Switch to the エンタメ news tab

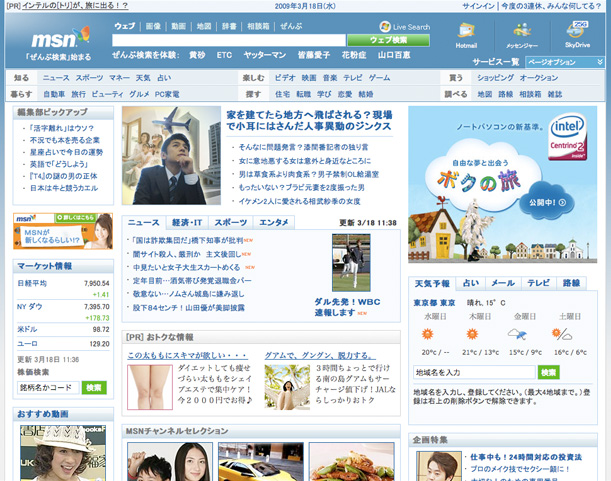pyautogui.click(x=274, y=223)
